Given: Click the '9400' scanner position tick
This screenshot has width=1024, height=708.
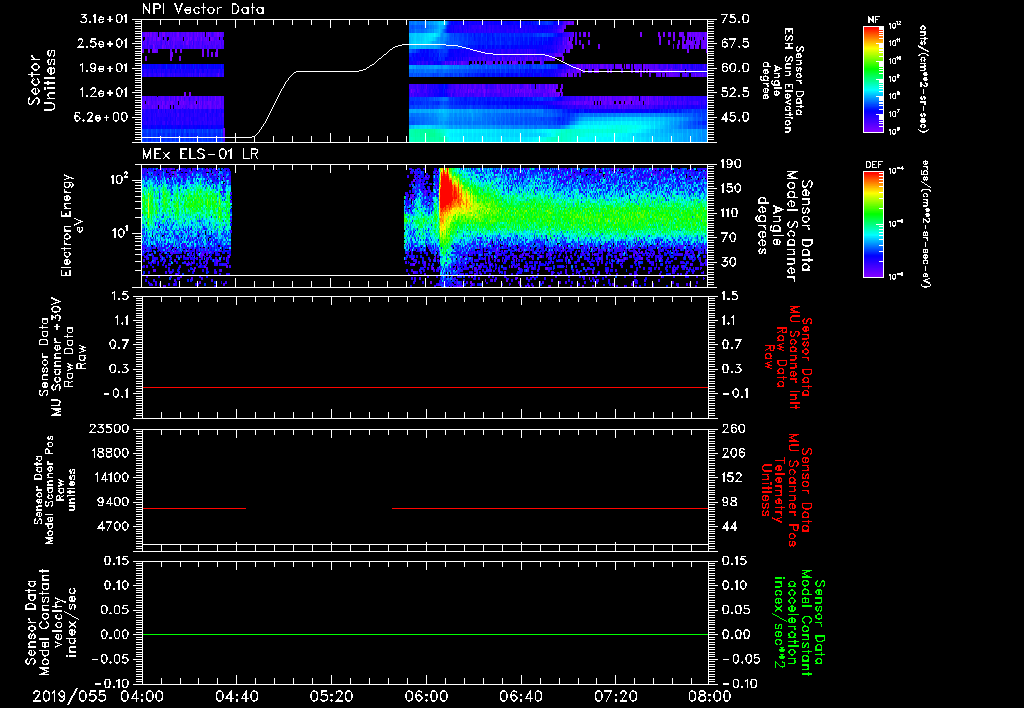Looking at the screenshot, I should coord(116,502).
